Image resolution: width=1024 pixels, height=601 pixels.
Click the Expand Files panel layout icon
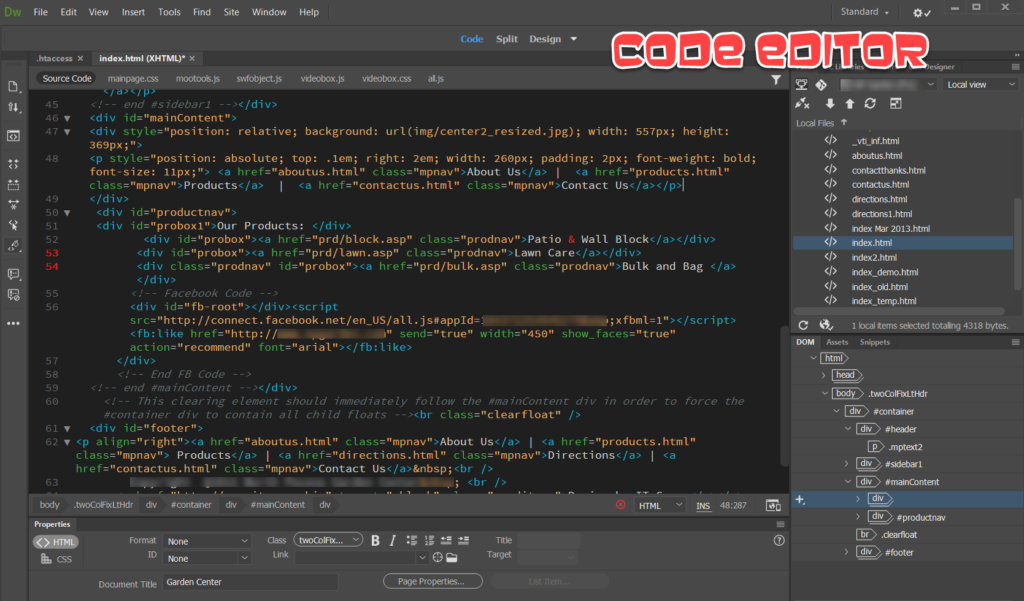click(895, 103)
